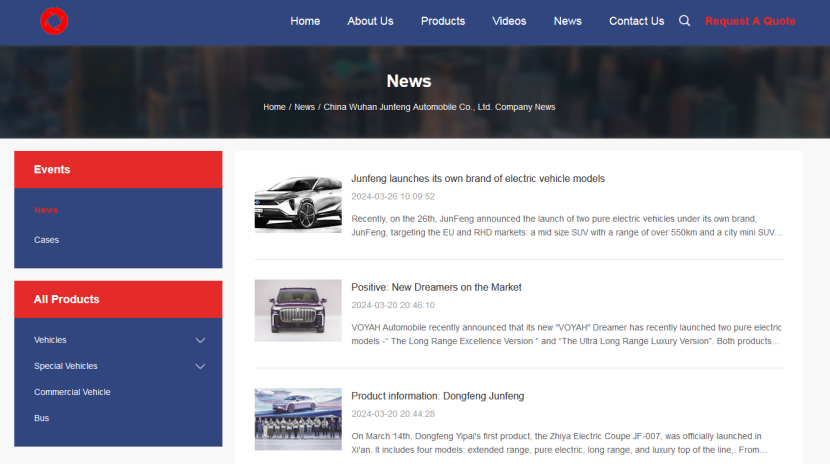This screenshot has width=830, height=464.
Task: Open Junfeng launches electric vehicle article
Action: pos(478,178)
